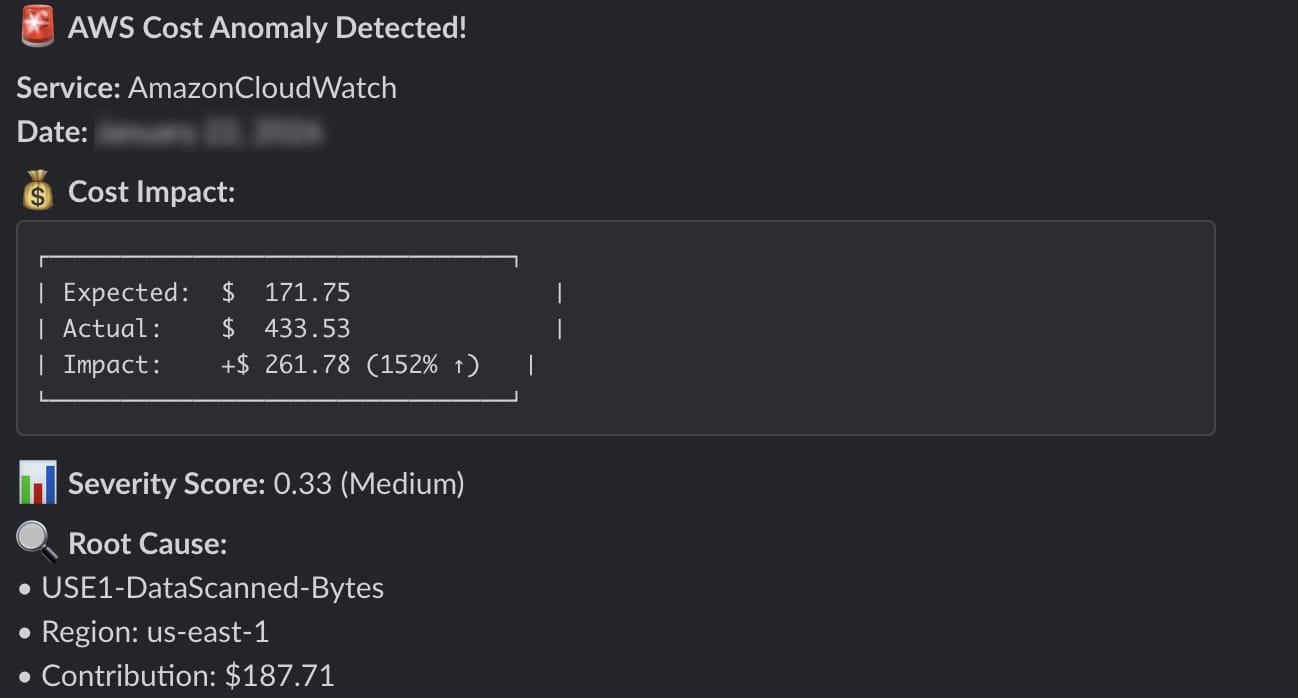The image size is (1298, 698).
Task: Click the blurred date value
Action: [208, 132]
